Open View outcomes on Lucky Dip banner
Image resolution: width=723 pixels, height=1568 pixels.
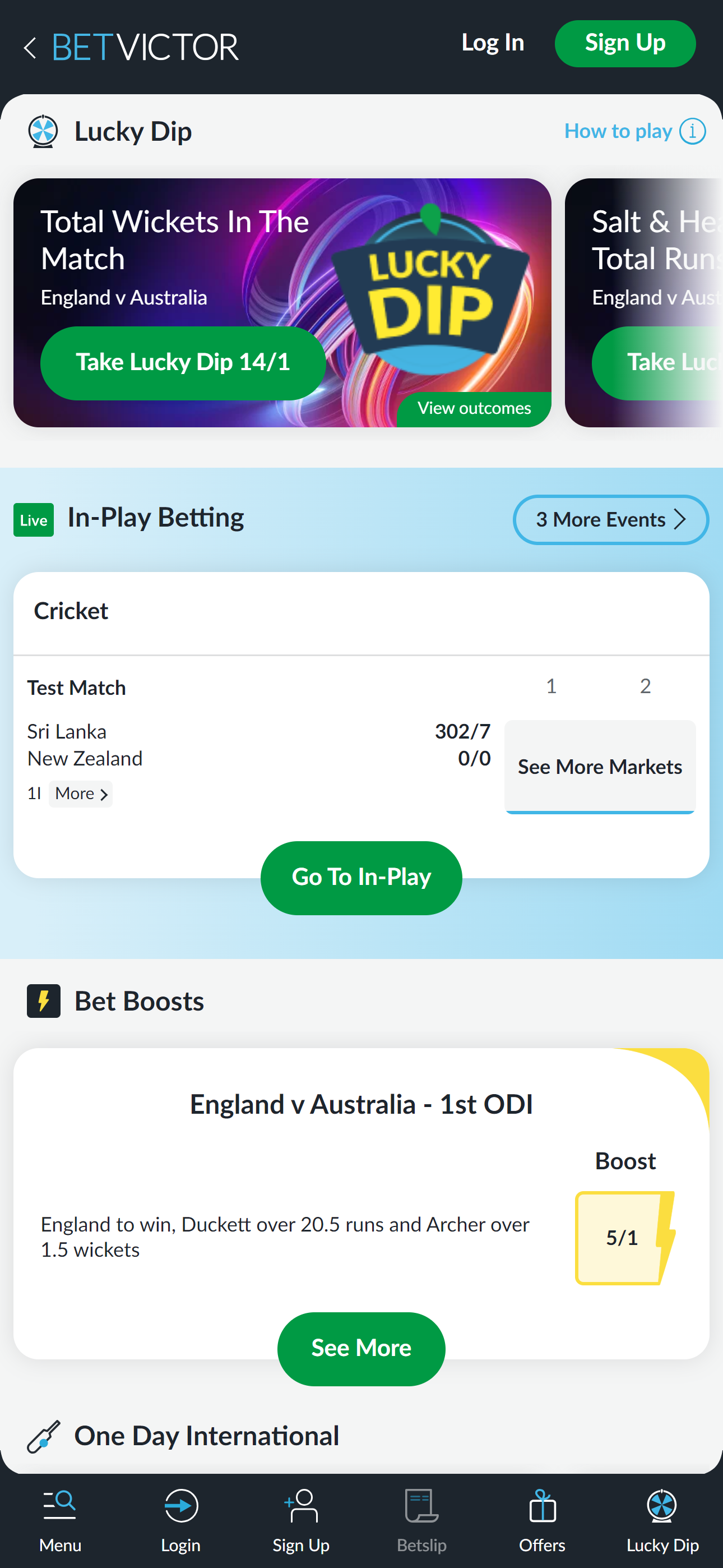coord(474,408)
